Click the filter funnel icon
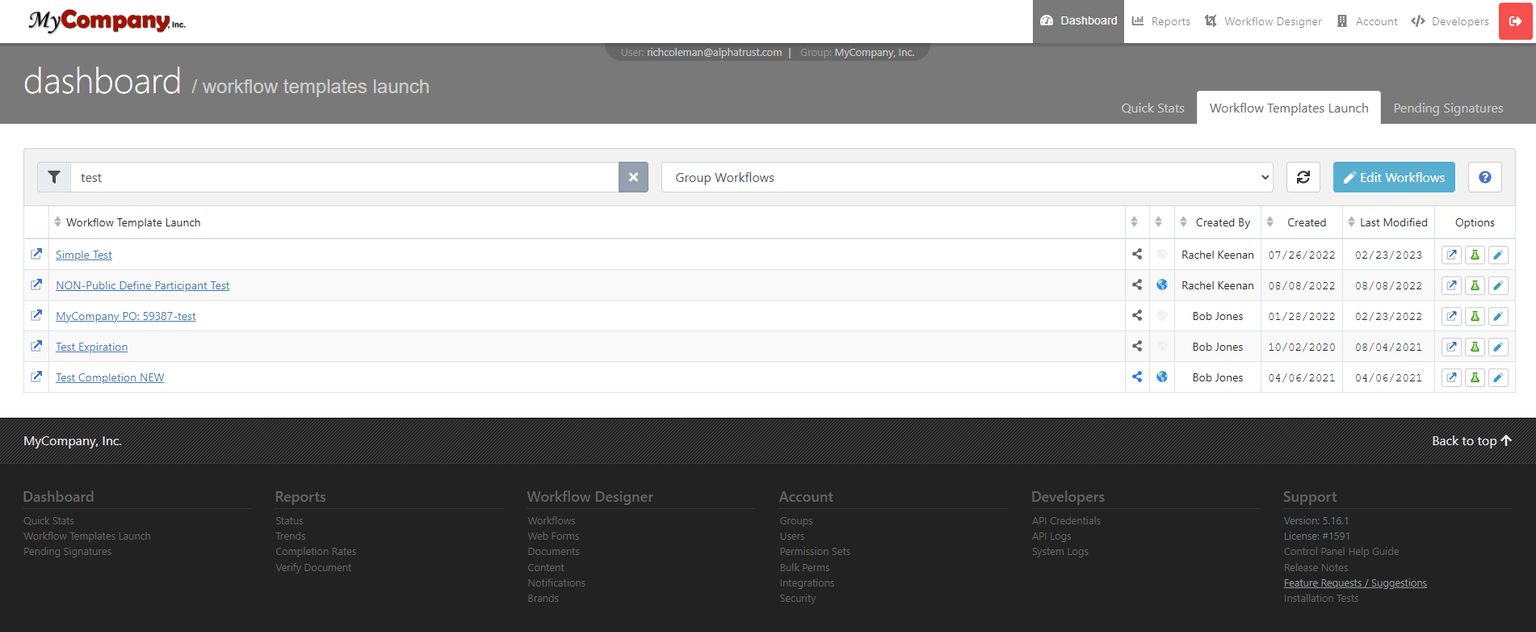This screenshot has width=1536, height=632. click(54, 177)
